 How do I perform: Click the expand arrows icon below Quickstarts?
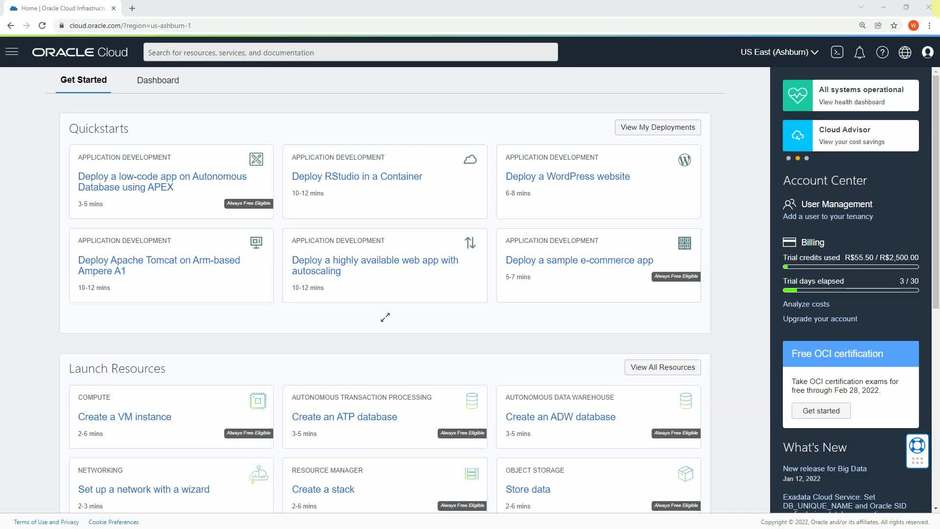pos(385,317)
